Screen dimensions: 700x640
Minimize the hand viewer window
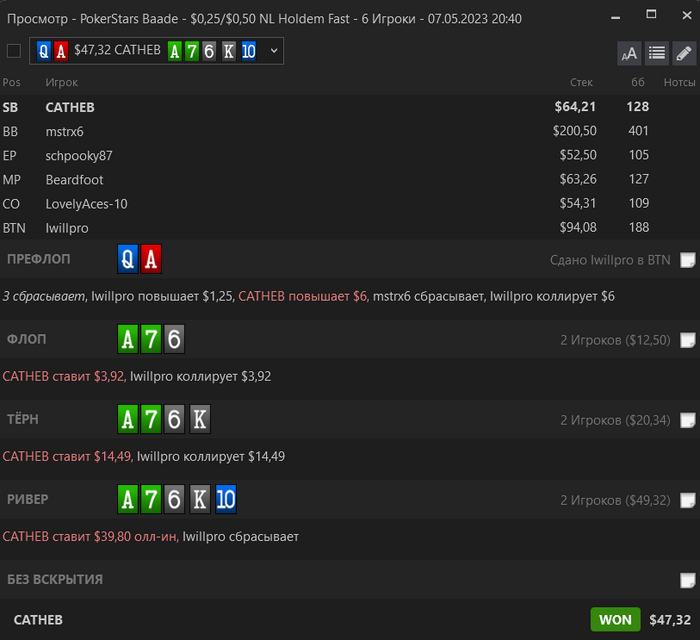pos(616,17)
